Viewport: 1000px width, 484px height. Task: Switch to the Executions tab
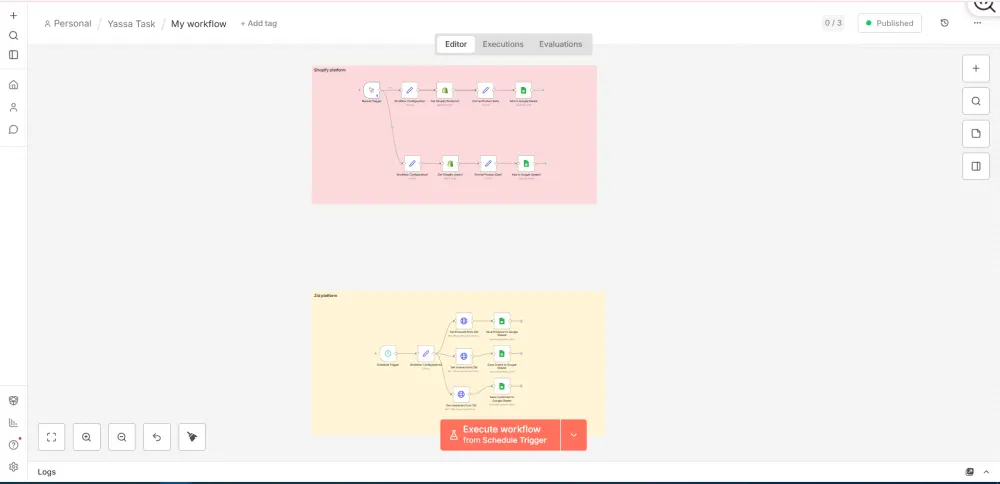point(503,44)
